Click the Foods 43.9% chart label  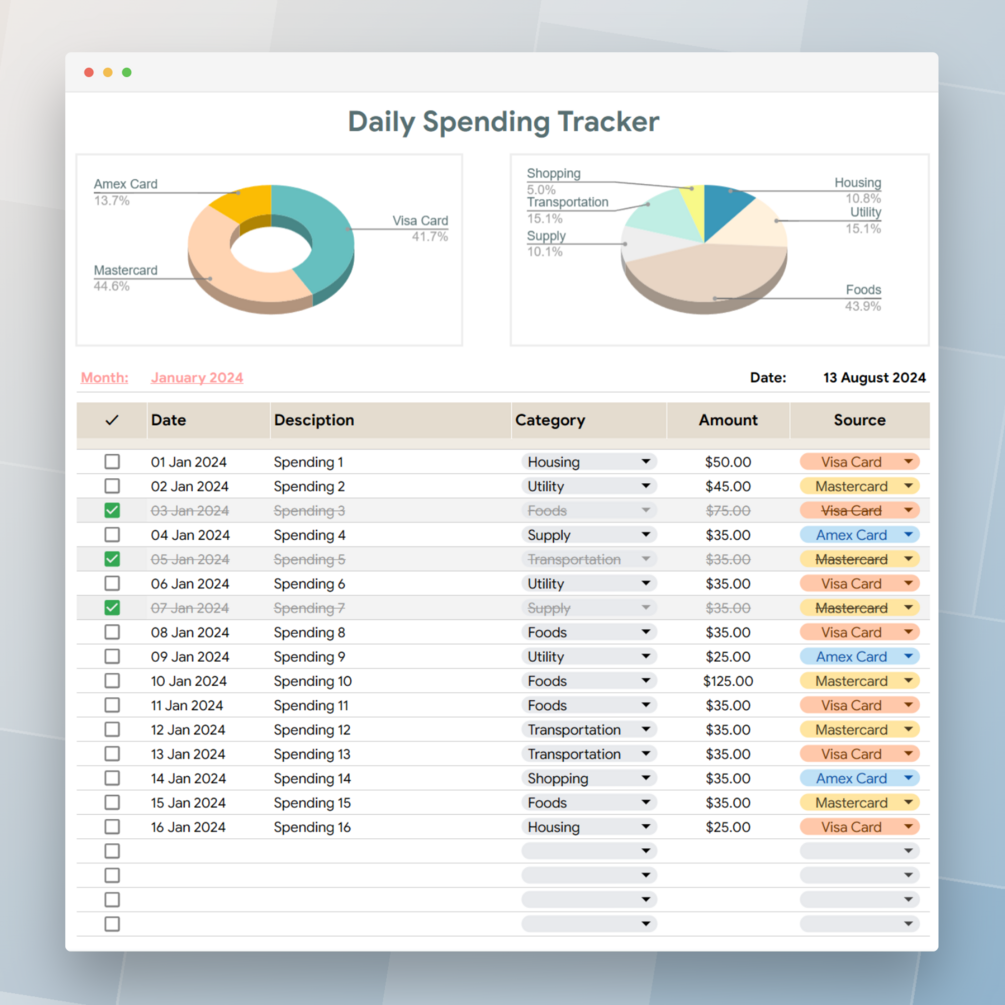click(863, 297)
